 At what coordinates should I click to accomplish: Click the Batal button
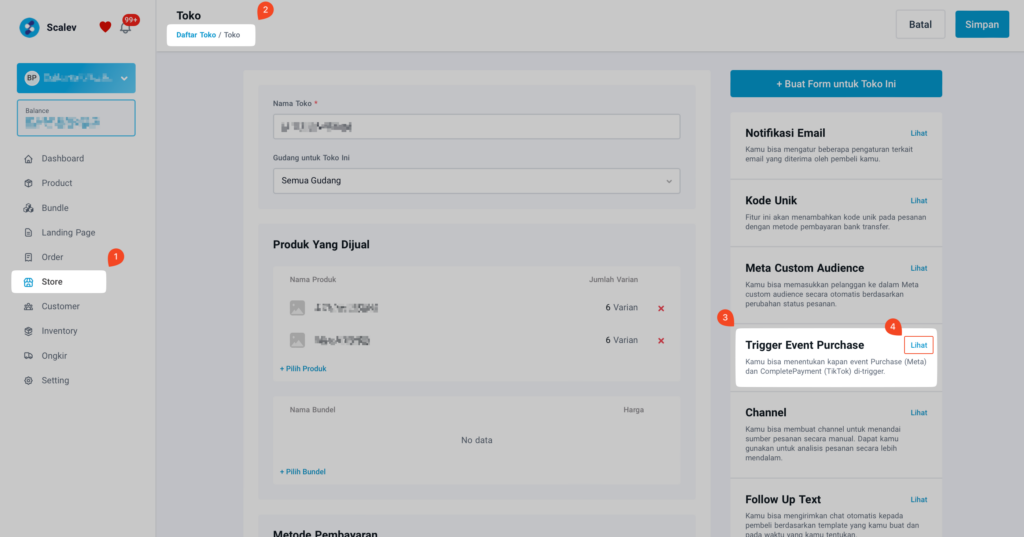[x=920, y=24]
